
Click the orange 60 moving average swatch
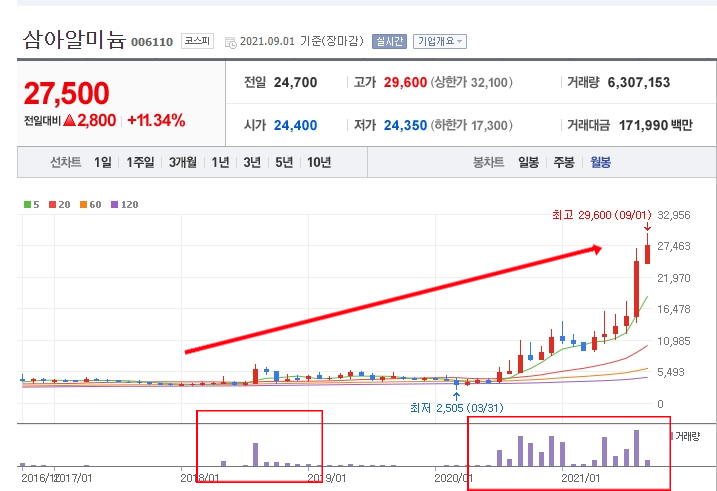83,205
